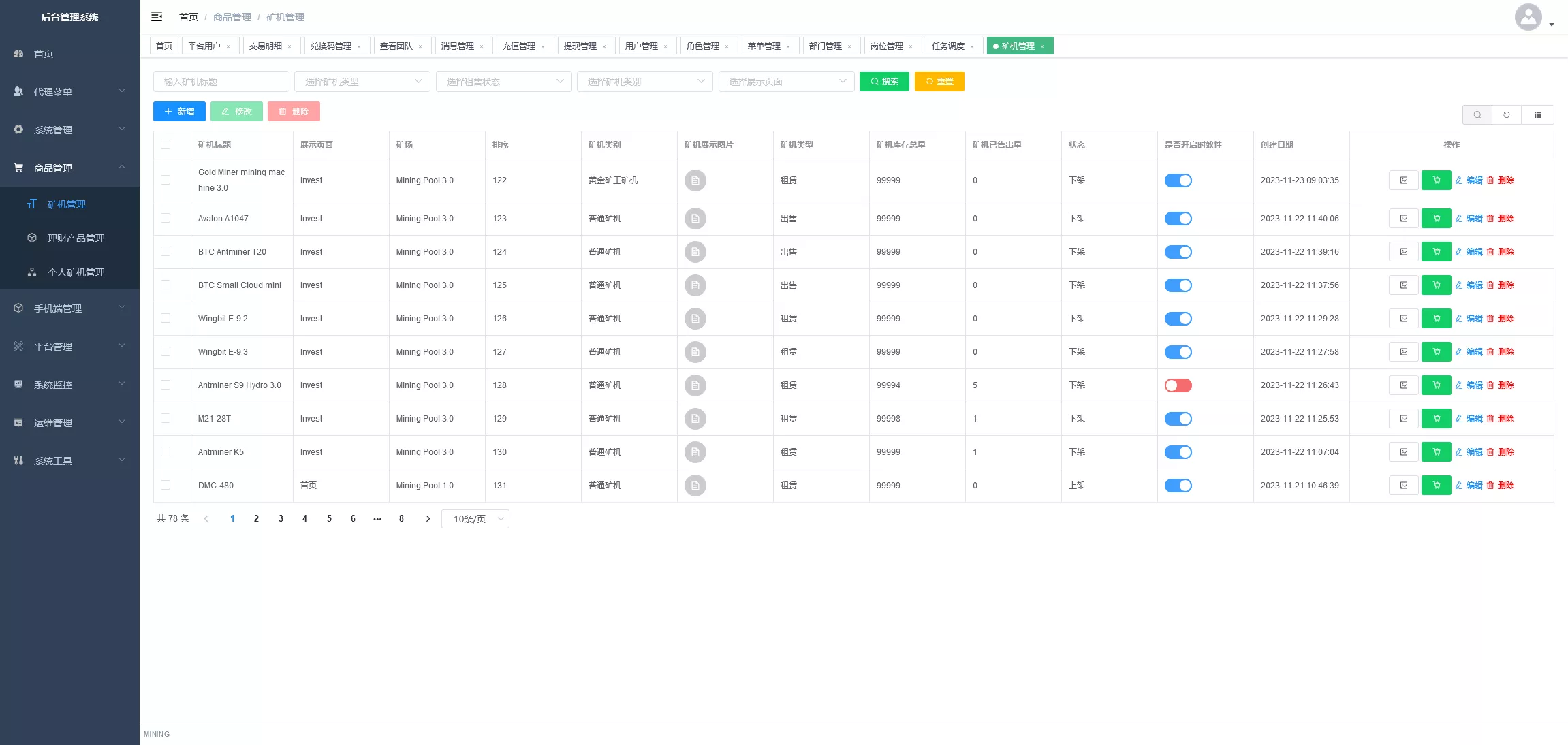This screenshot has width=1568, height=745.
Task: Open miner image thumbnail for Wingbit E-9.2
Action: coord(695,319)
